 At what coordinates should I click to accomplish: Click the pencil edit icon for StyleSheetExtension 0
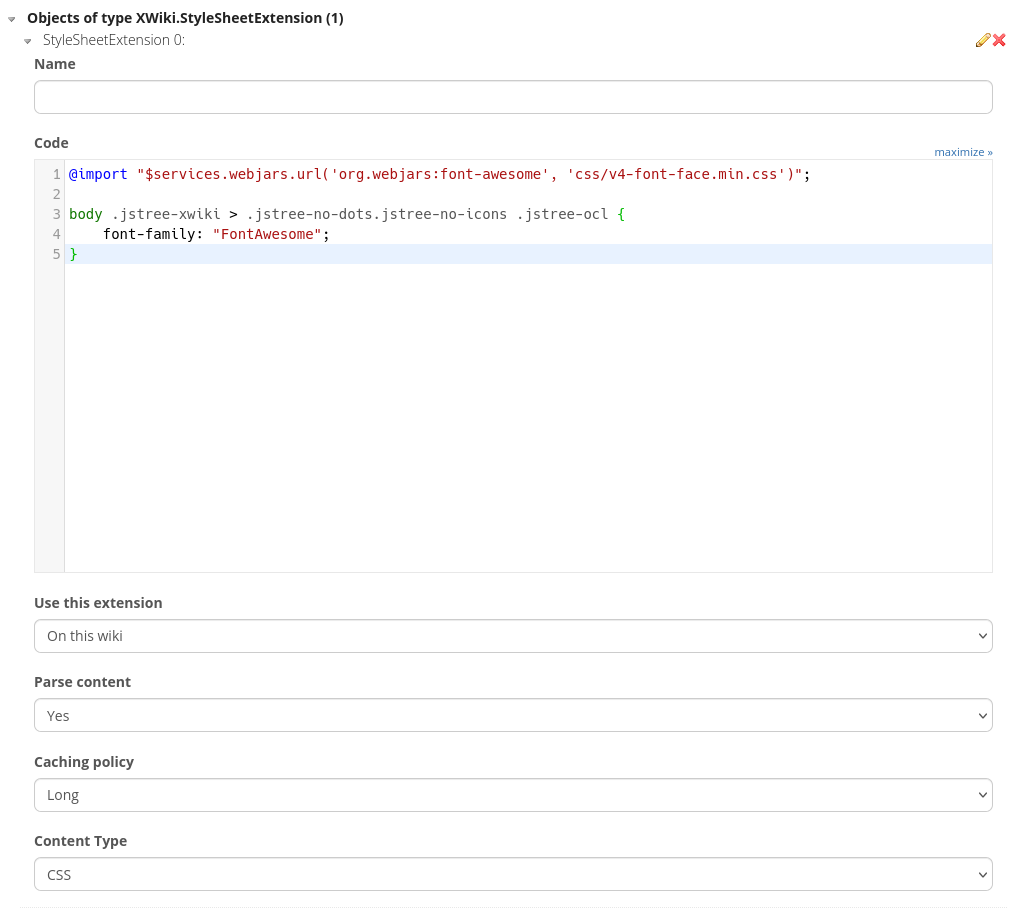(x=982, y=40)
